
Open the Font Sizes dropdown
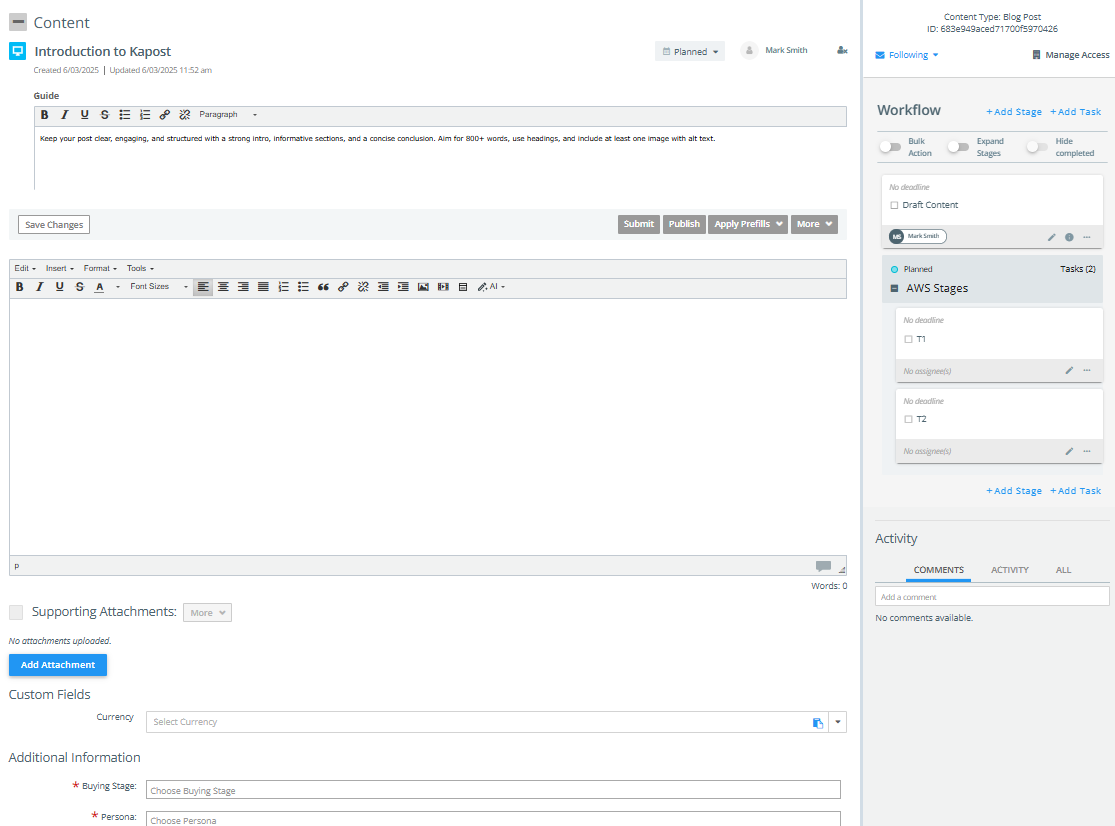click(159, 286)
